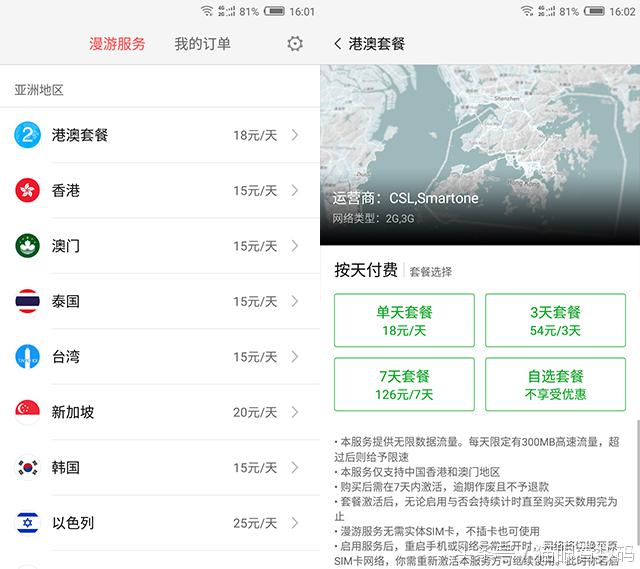Tap the 香港 list item label

point(65,191)
